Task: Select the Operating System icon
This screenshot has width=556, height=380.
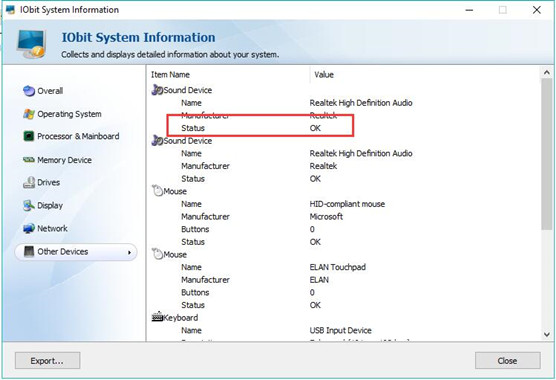Action: coord(29,114)
